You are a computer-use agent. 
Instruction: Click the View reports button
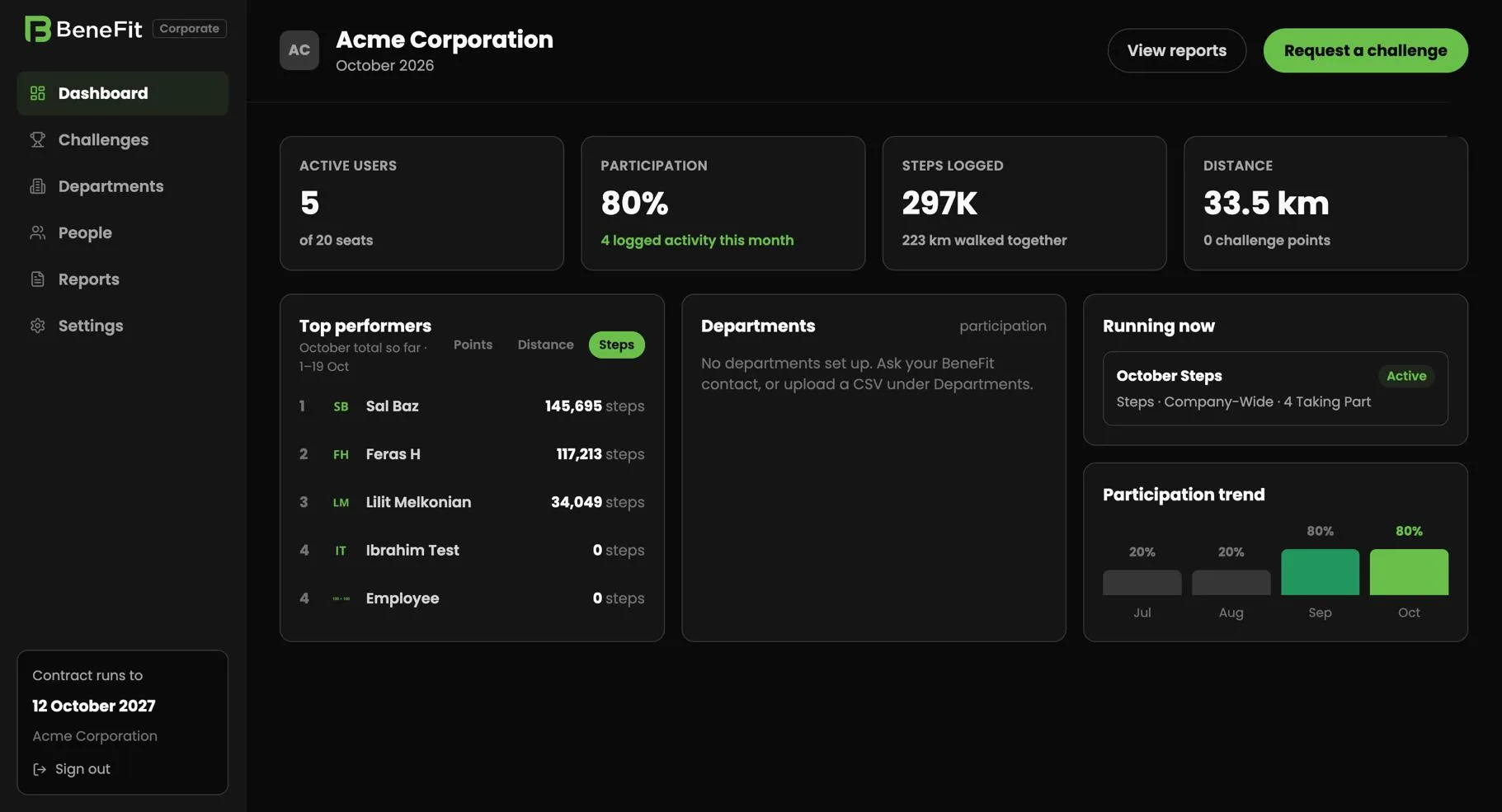coord(1176,50)
